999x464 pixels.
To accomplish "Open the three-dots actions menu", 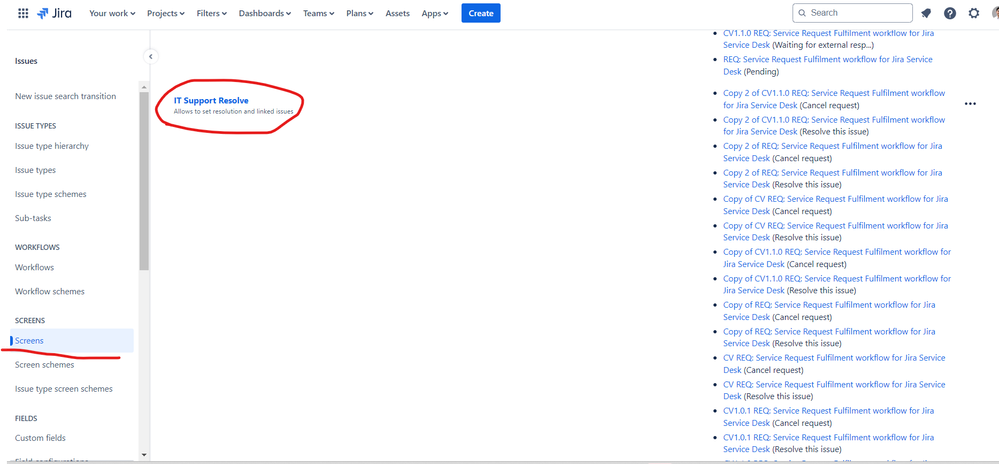I will [x=970, y=104].
